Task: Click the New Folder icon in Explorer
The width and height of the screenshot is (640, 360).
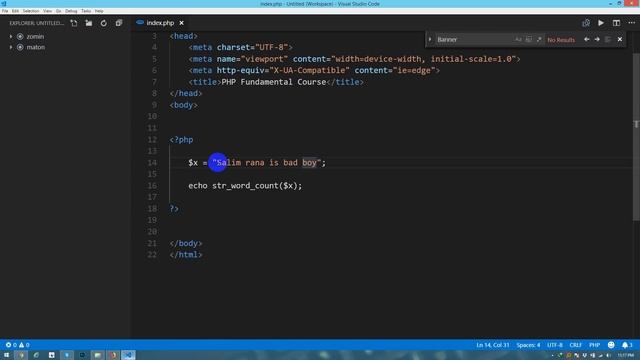Action: (89, 23)
